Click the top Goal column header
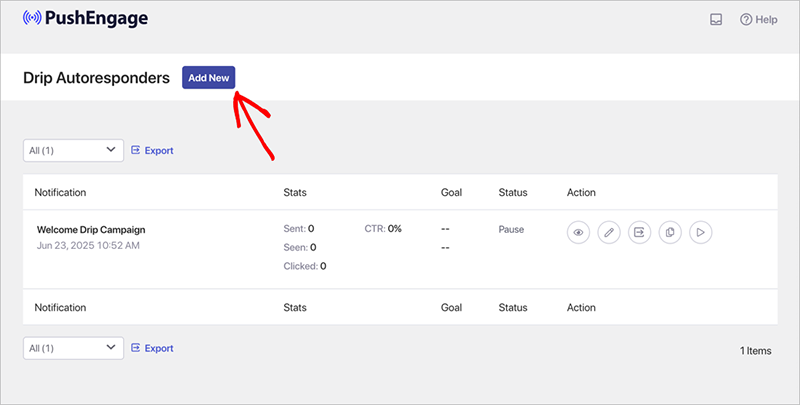 452,192
